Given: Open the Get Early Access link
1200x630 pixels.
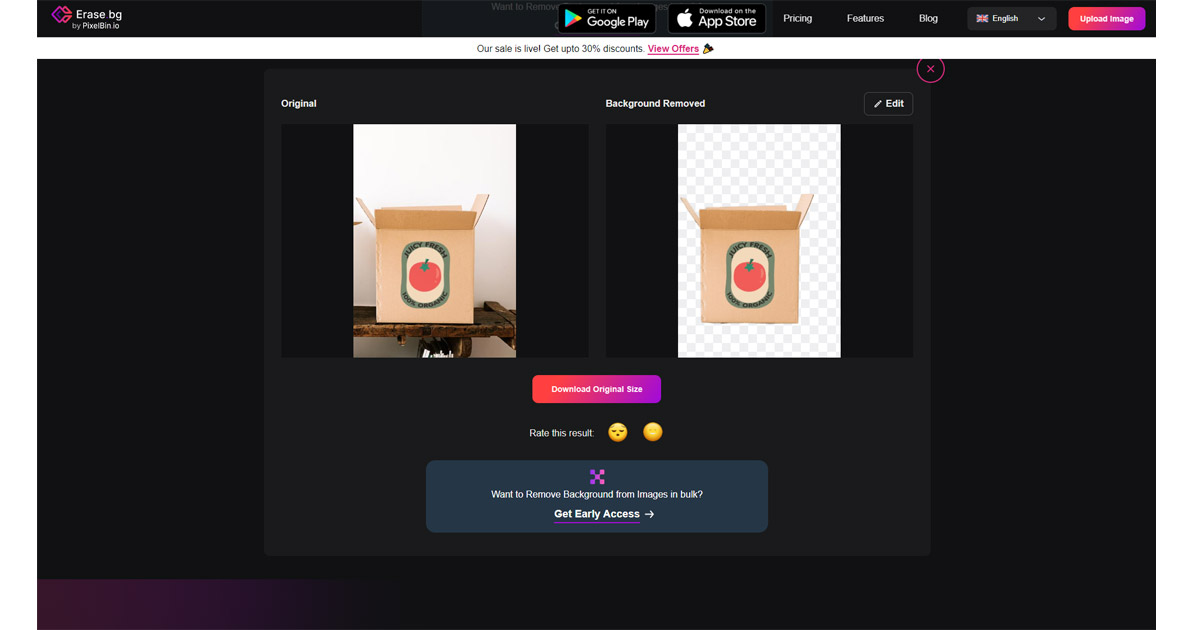Looking at the screenshot, I should 597,514.
